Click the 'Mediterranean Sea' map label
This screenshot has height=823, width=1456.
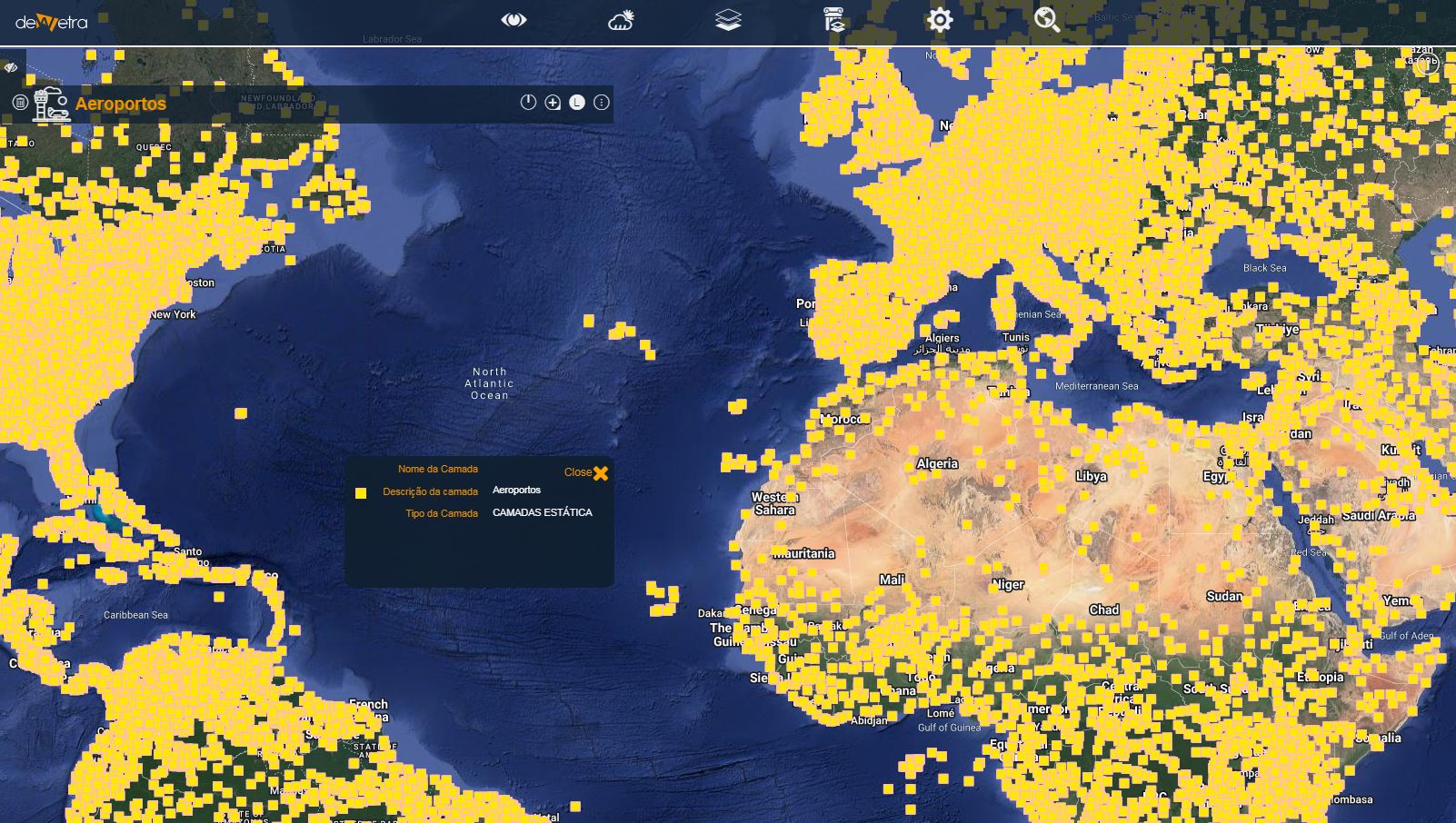[x=1096, y=386]
